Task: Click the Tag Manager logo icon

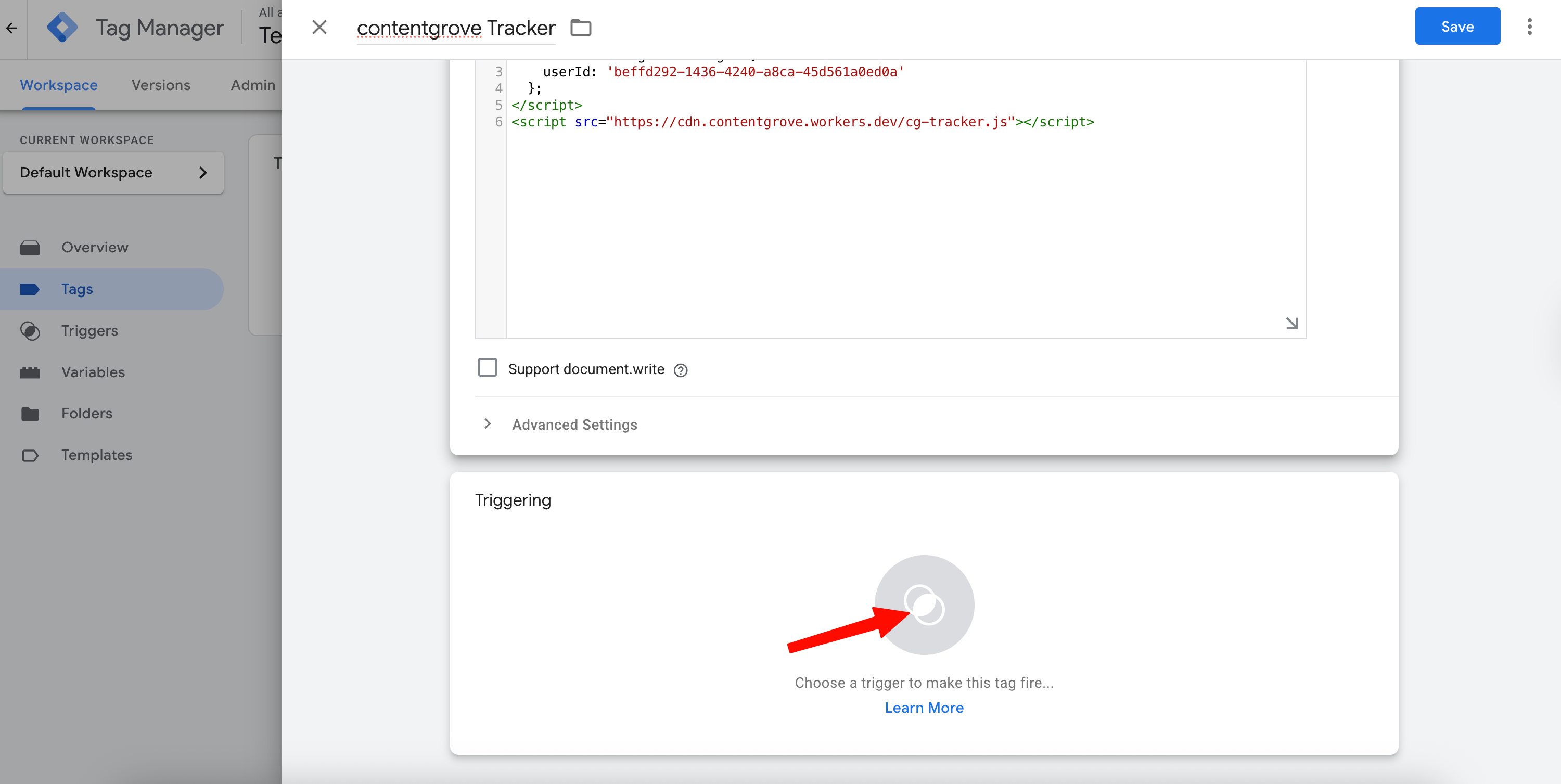Action: (62, 28)
